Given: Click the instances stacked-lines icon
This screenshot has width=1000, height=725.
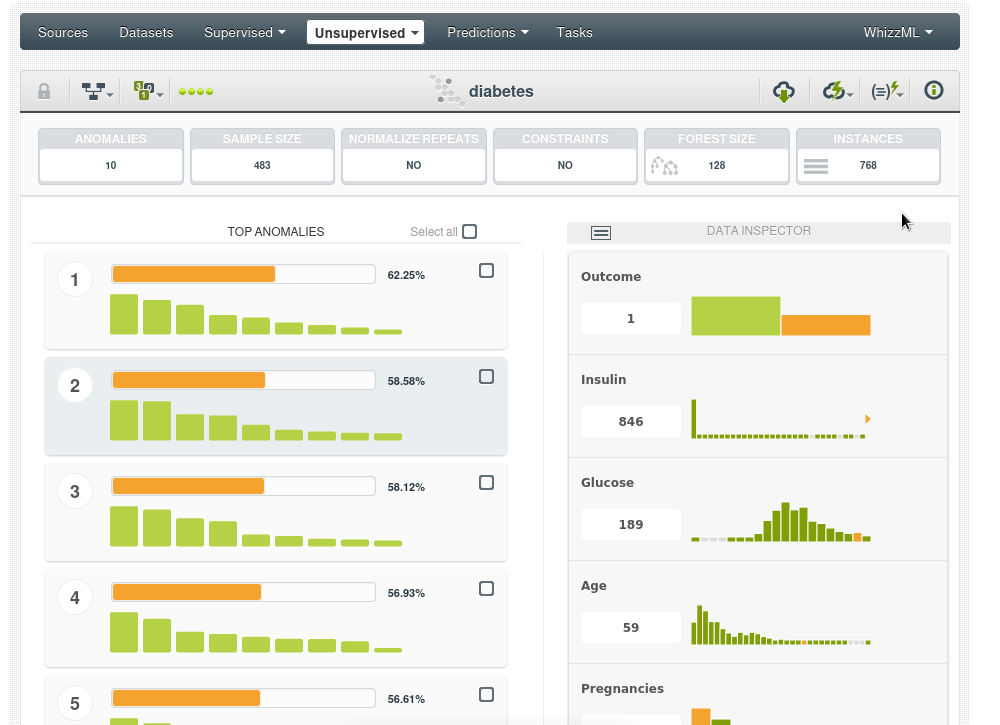Looking at the screenshot, I should (816, 166).
